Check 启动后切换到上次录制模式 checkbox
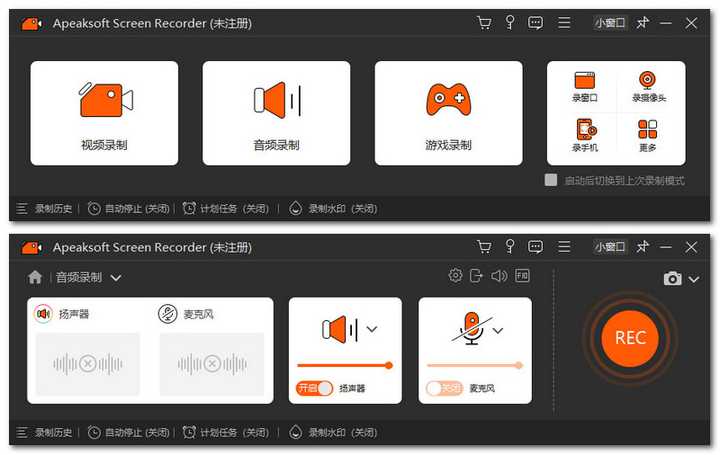720x455 pixels. point(551,180)
